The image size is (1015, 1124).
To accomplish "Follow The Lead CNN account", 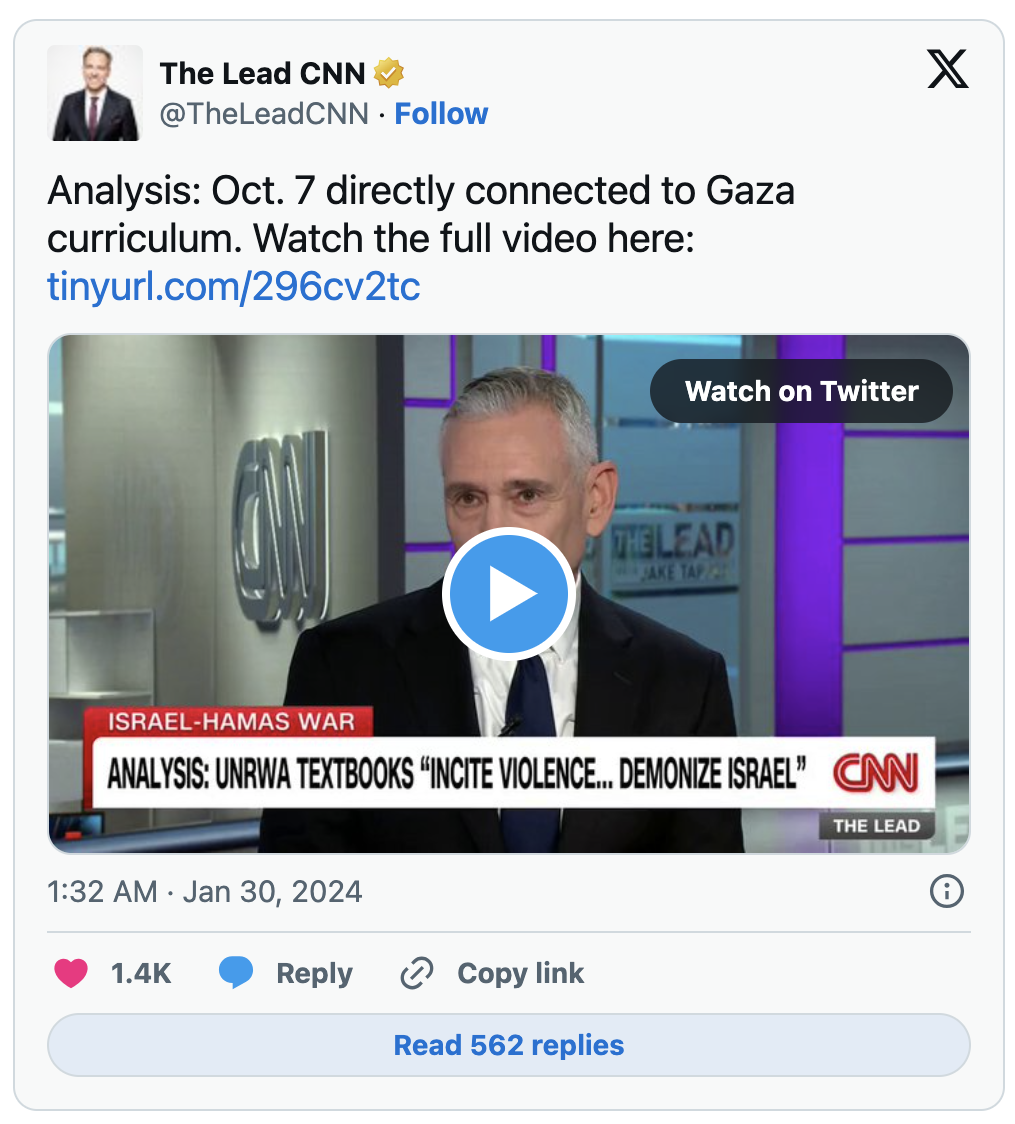I will coord(441,114).
